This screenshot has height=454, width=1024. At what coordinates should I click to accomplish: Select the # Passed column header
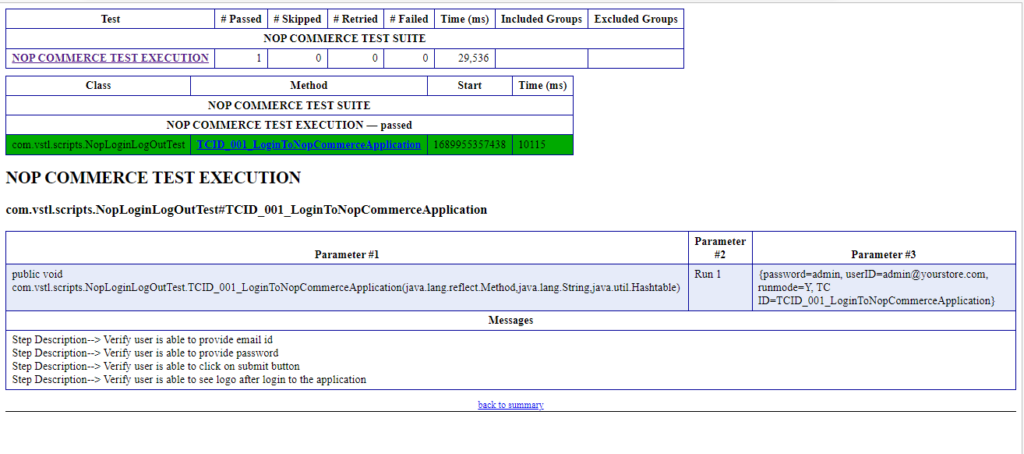241,19
